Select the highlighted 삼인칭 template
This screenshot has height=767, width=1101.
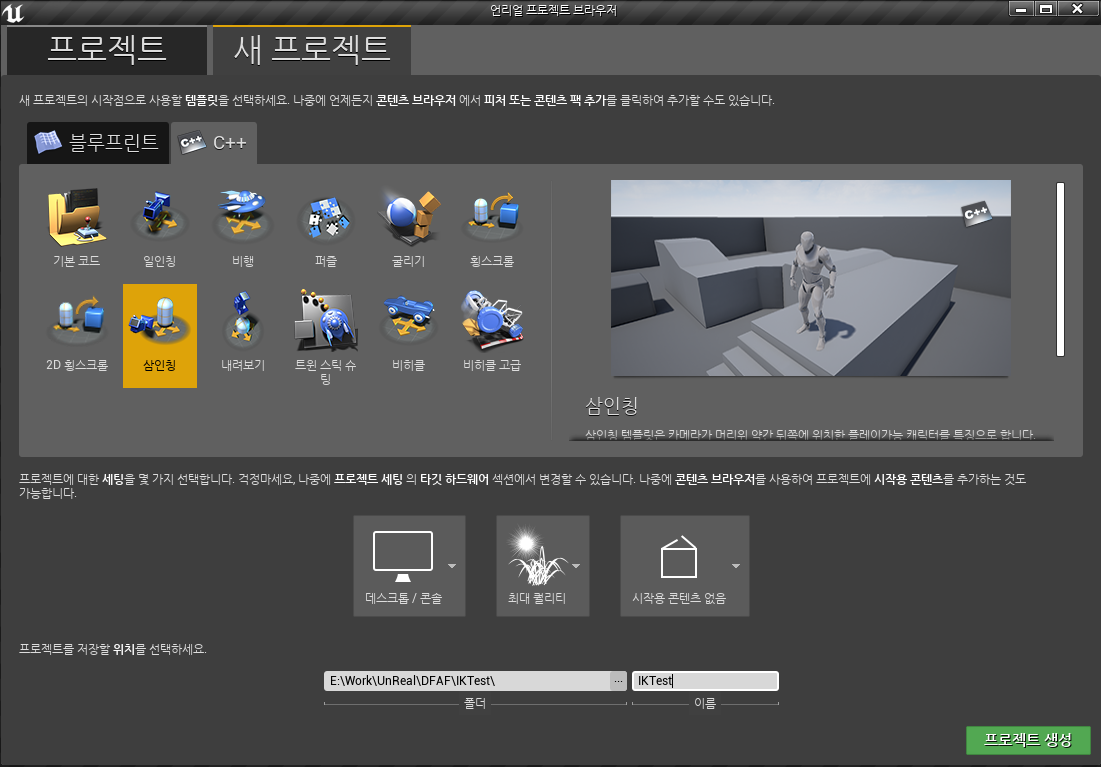tap(159, 336)
